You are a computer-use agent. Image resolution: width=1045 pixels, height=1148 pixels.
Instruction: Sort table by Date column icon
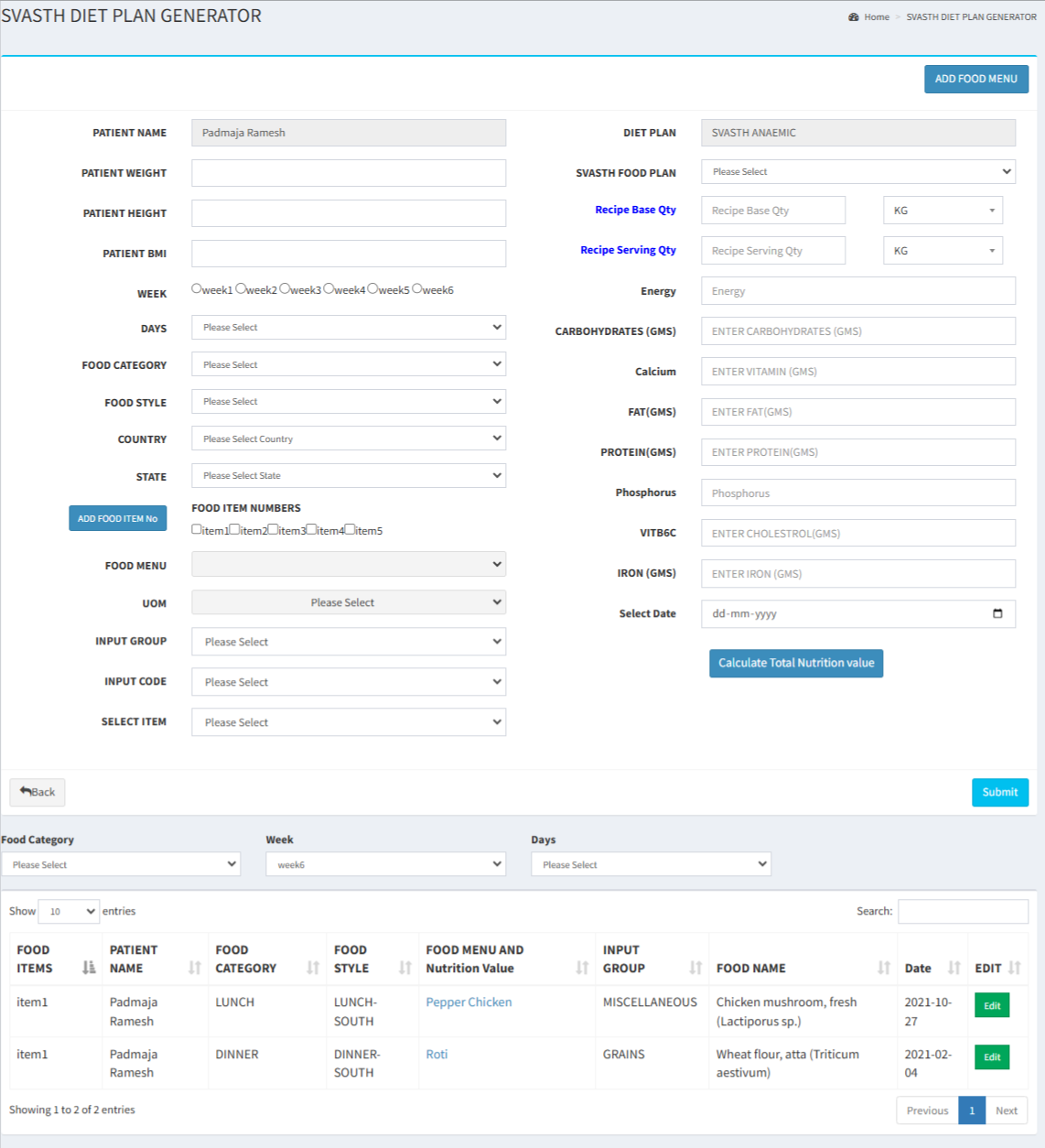point(954,968)
